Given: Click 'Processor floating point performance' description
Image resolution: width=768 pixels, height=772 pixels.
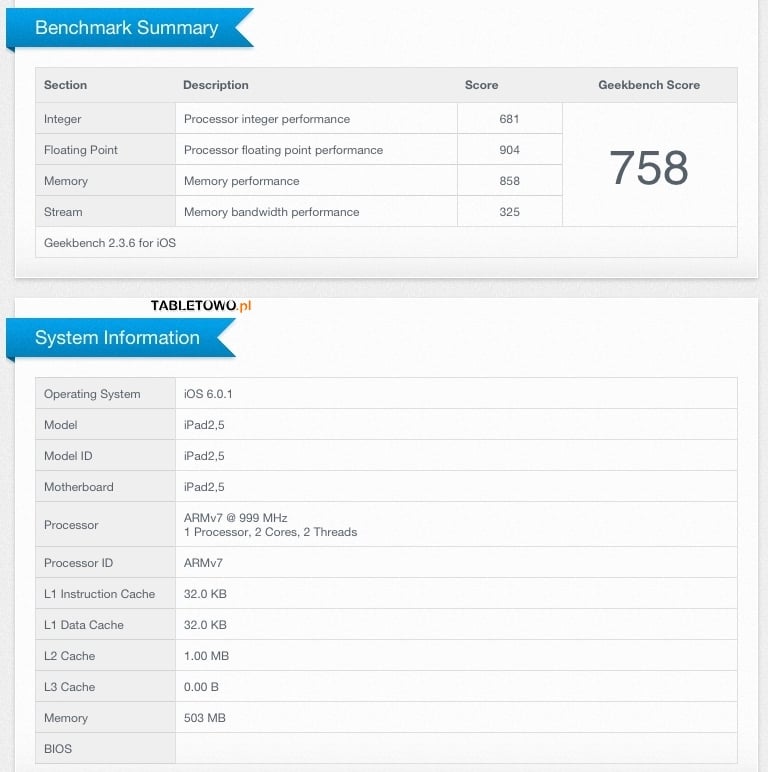Looking at the screenshot, I should pyautogui.click(x=283, y=150).
